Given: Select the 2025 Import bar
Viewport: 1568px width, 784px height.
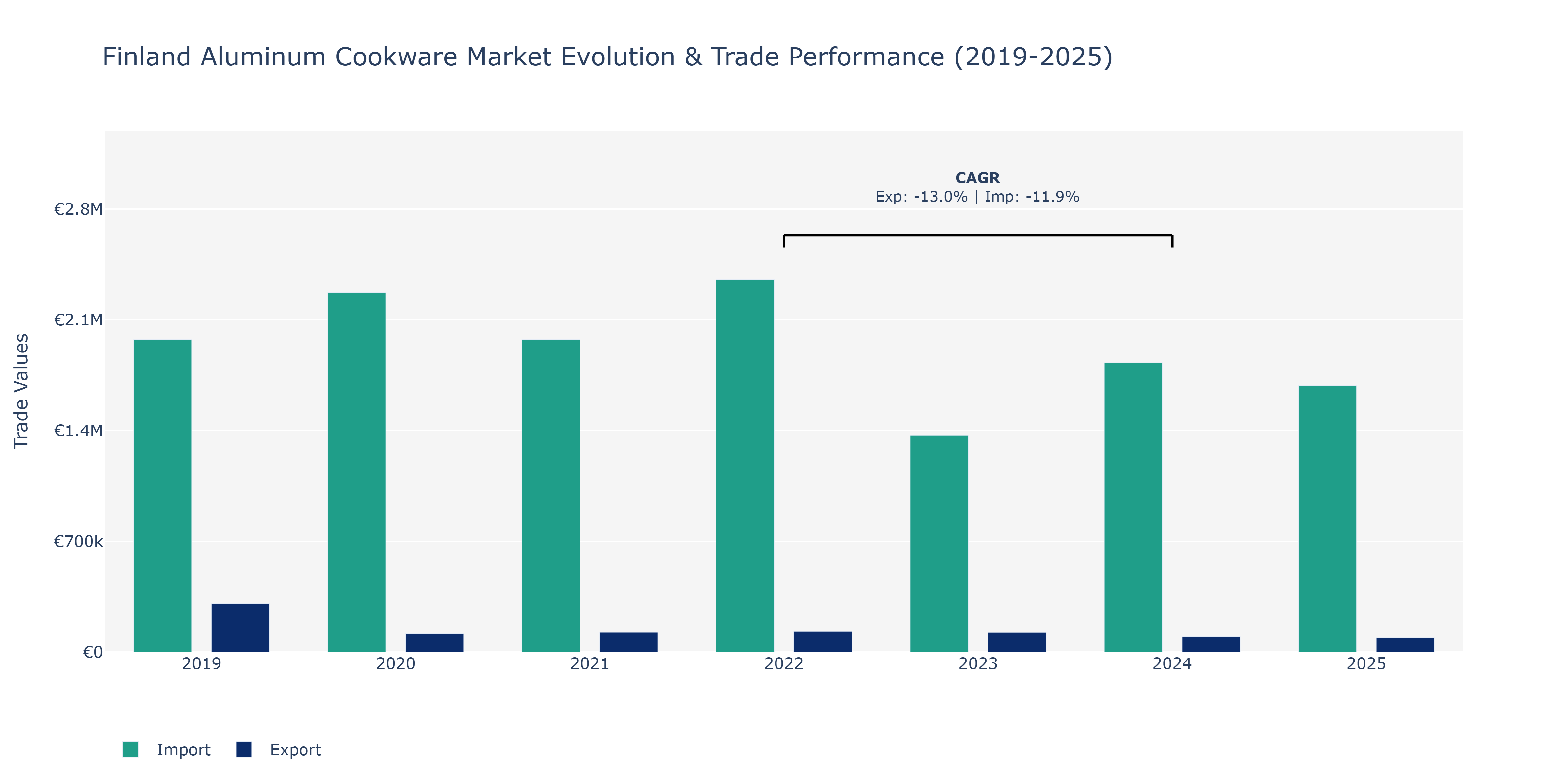Looking at the screenshot, I should (1328, 519).
